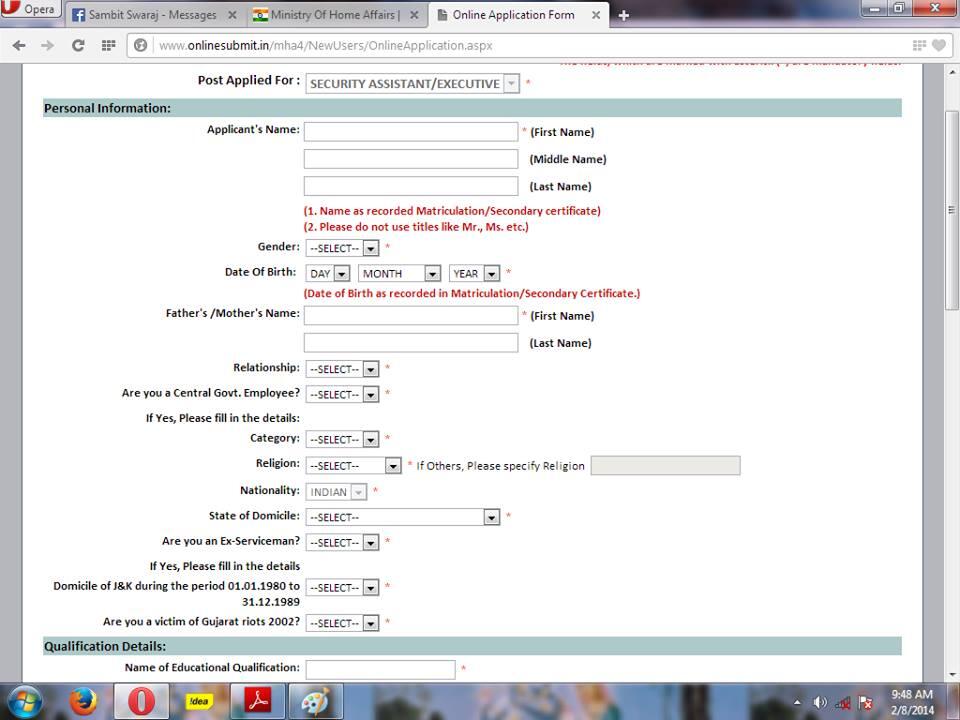
Task: Open the Idea app in taskbar
Action: click(x=200, y=702)
